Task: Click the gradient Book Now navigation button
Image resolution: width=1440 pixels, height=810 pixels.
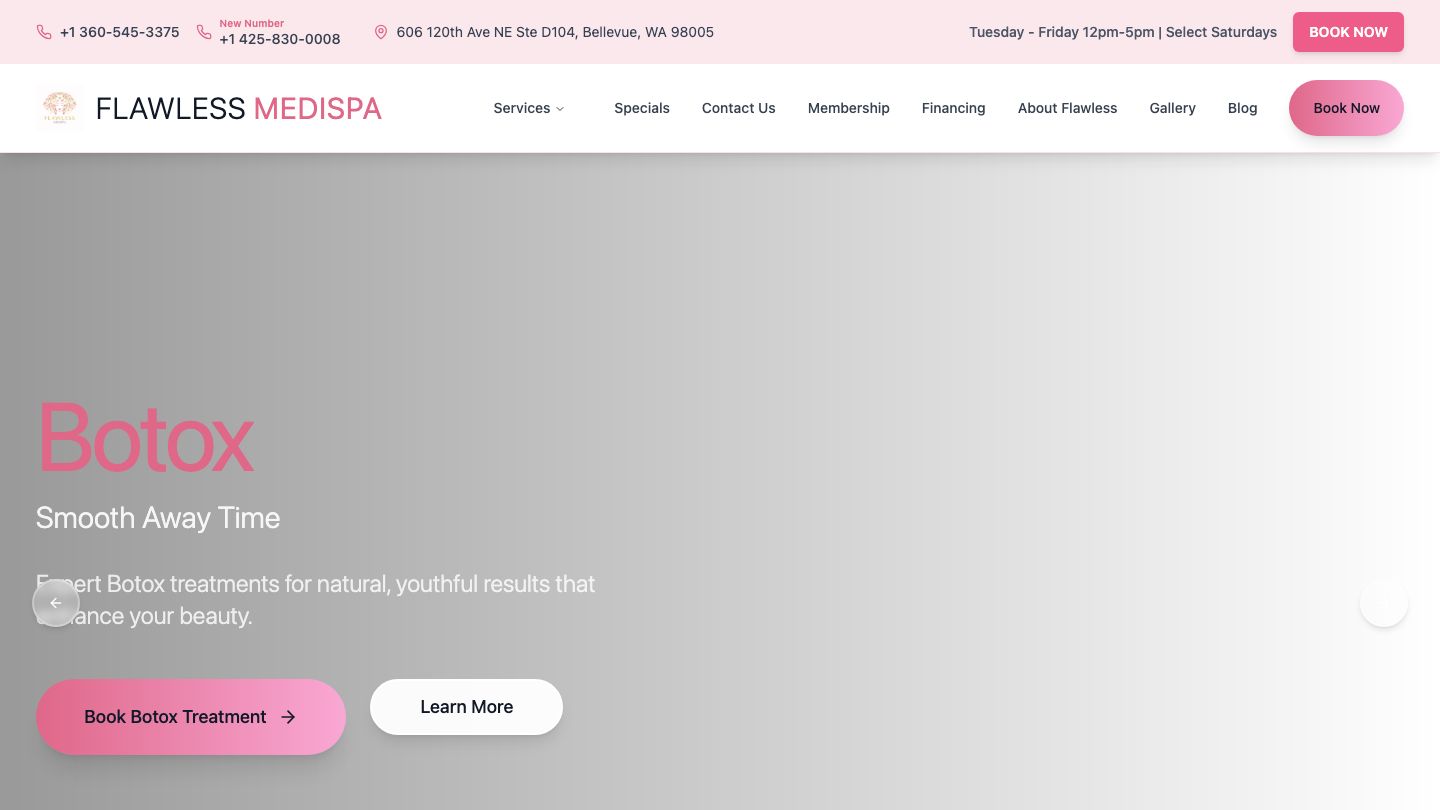Action: (1346, 108)
